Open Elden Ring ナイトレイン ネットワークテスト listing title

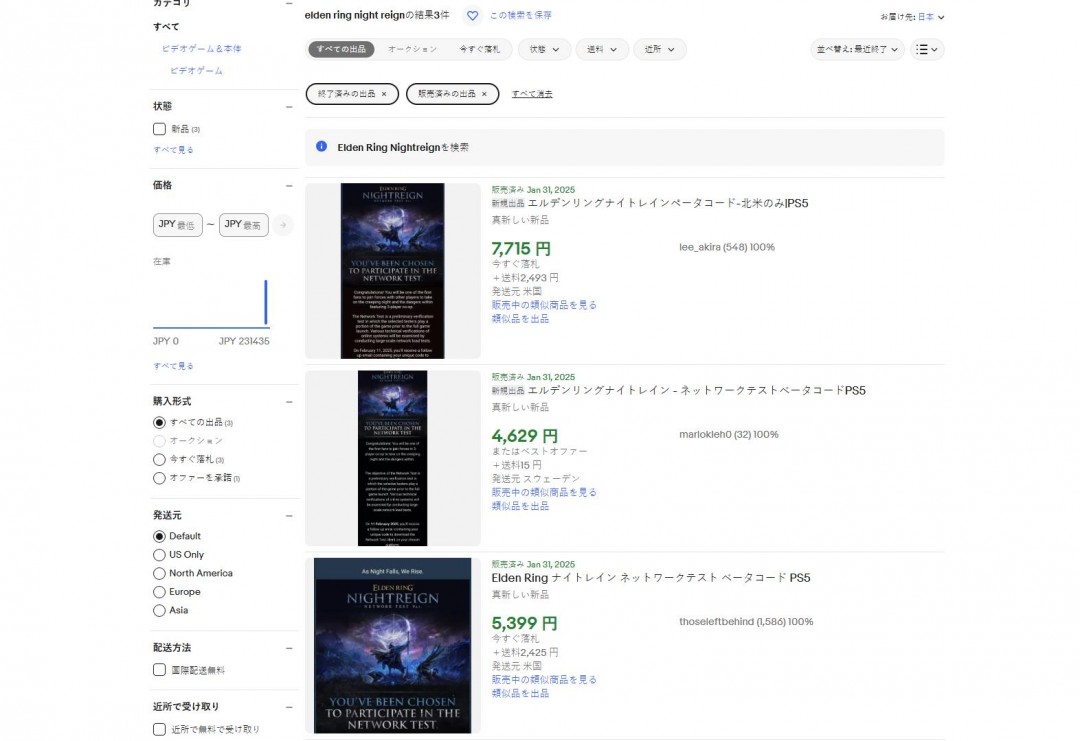(651, 578)
